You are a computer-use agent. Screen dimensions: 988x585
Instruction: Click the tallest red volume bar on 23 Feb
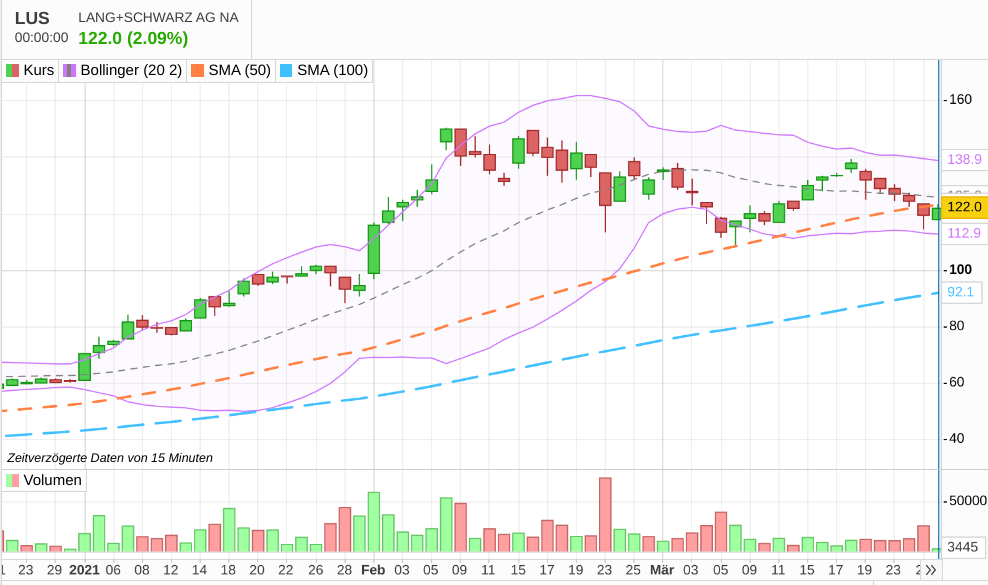click(605, 514)
